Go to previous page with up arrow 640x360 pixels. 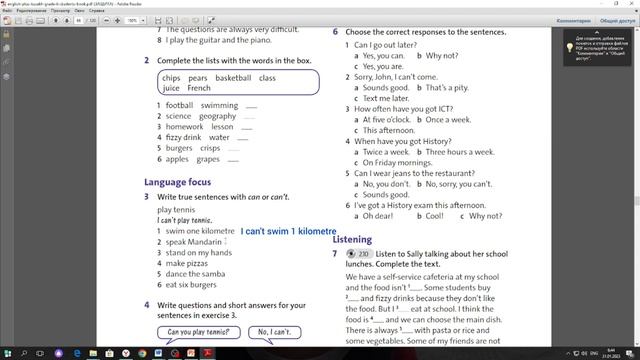(56, 20)
